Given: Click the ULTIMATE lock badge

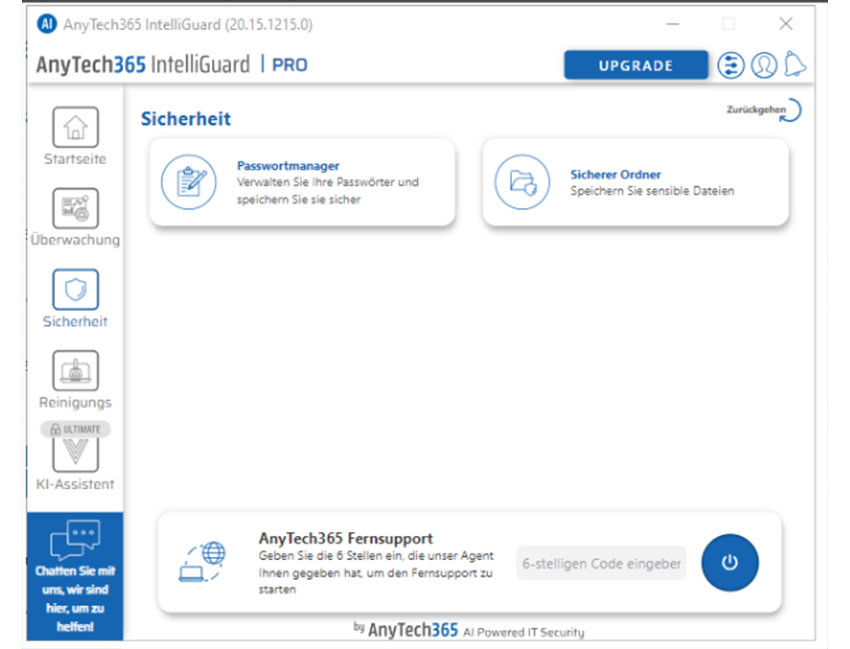Looking at the screenshot, I should point(75,429).
